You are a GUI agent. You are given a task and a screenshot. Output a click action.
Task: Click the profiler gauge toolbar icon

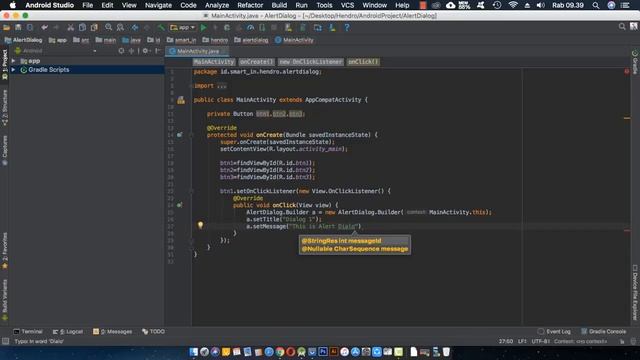coord(251,27)
